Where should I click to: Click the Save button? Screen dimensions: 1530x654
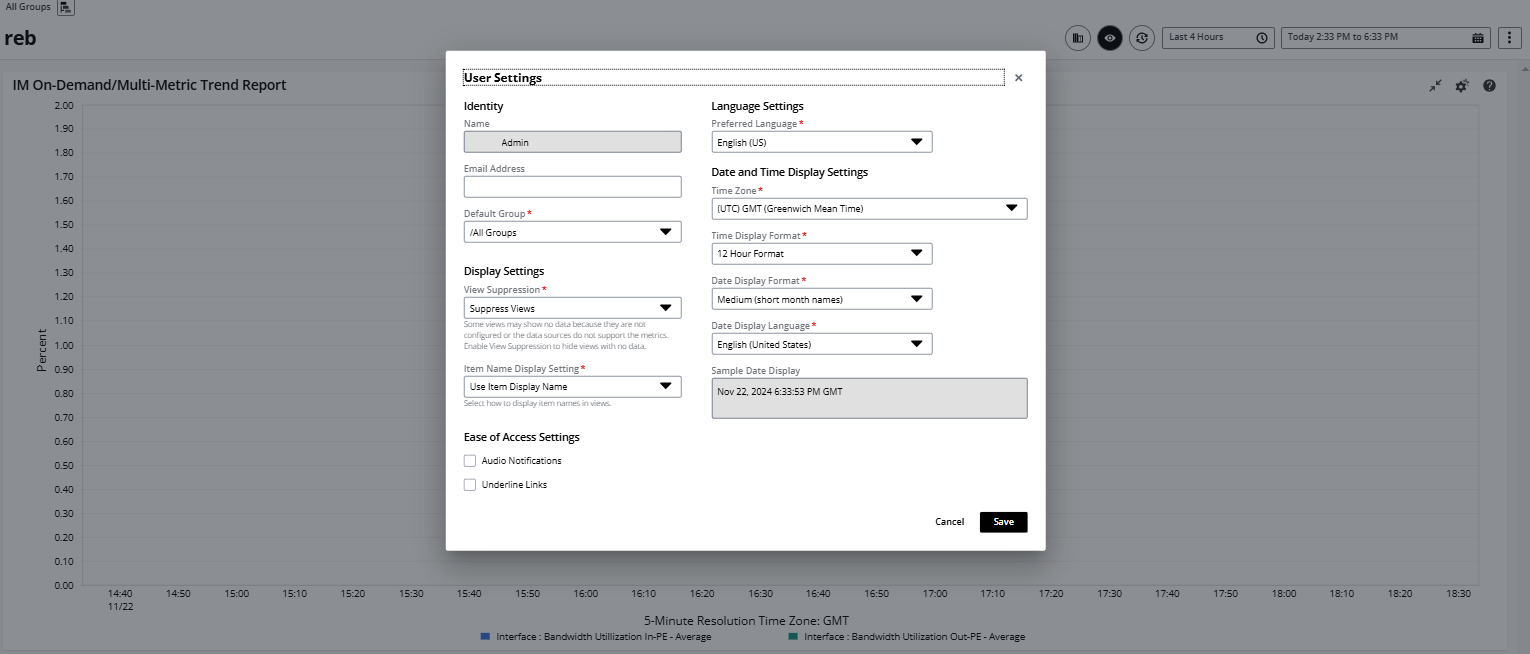tap(1003, 522)
